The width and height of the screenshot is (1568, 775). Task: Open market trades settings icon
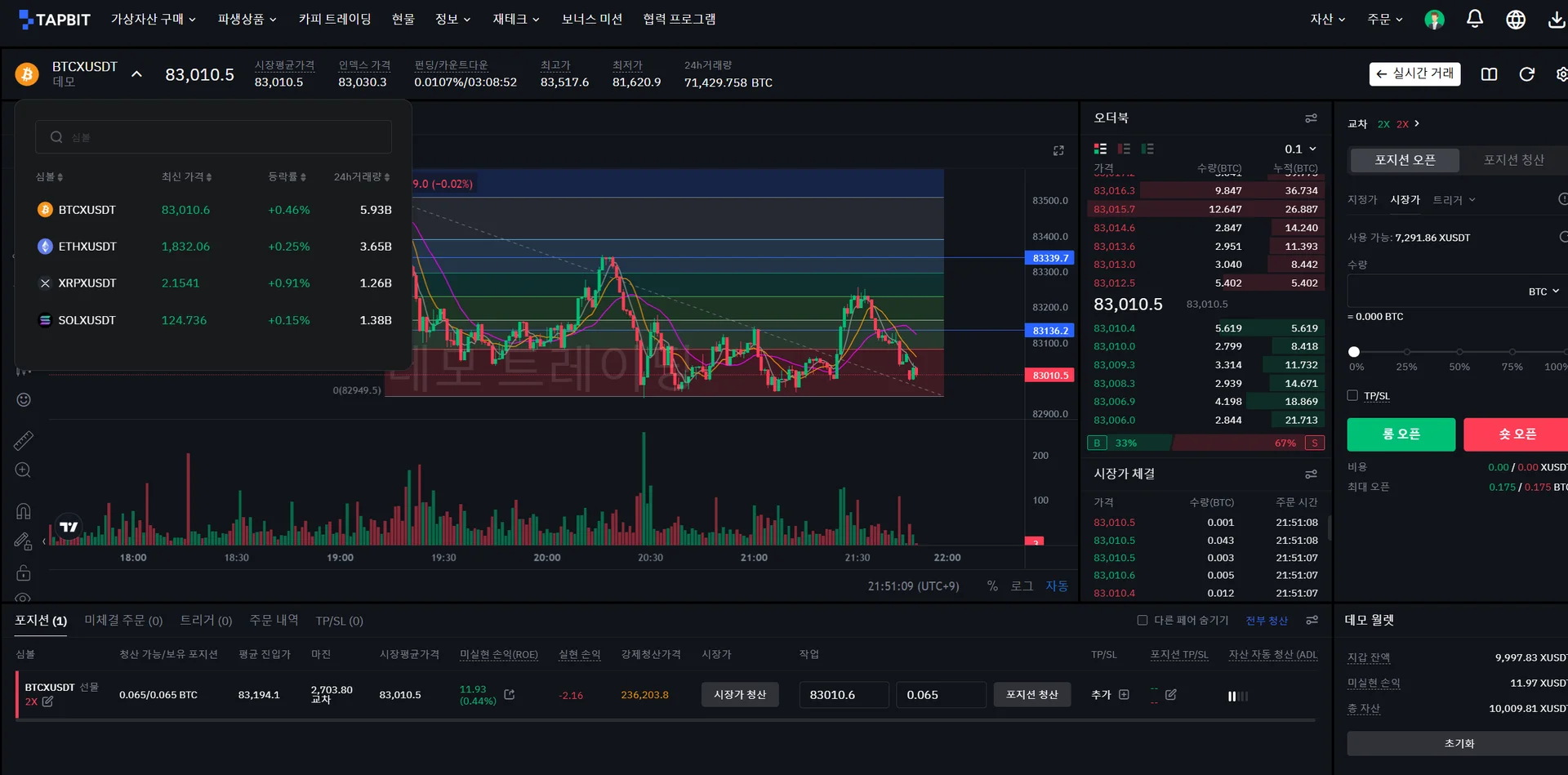1311,474
